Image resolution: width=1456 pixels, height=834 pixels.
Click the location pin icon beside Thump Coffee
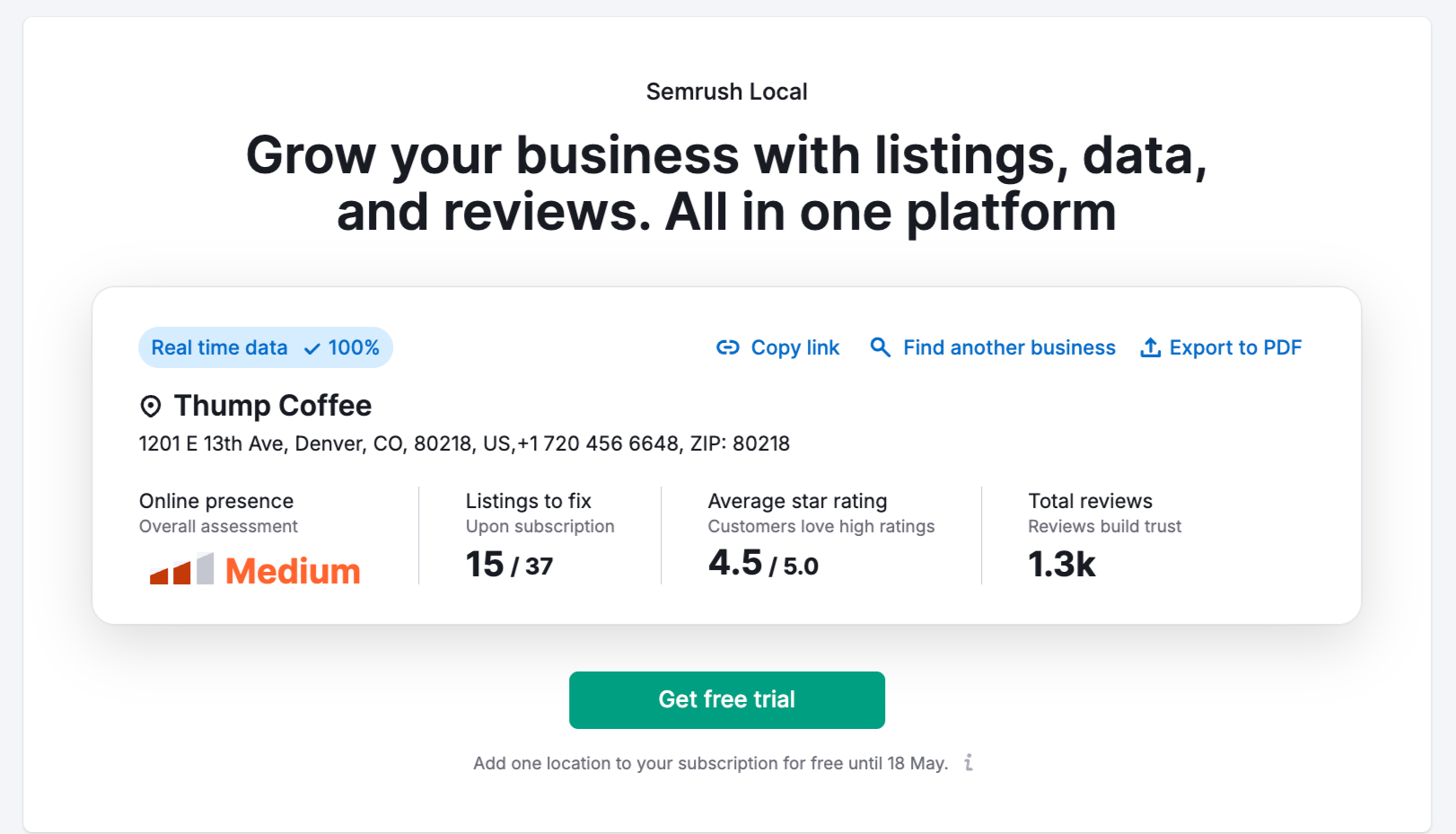coord(151,407)
